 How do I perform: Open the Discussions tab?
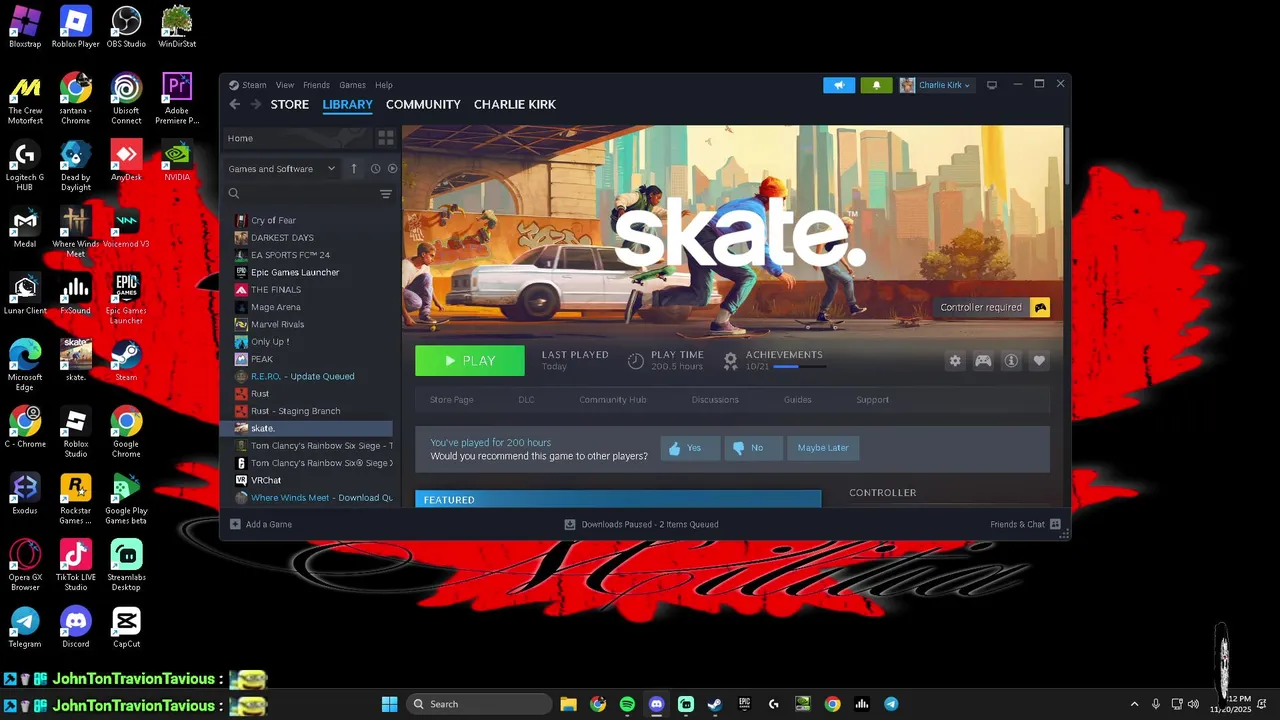tap(715, 400)
